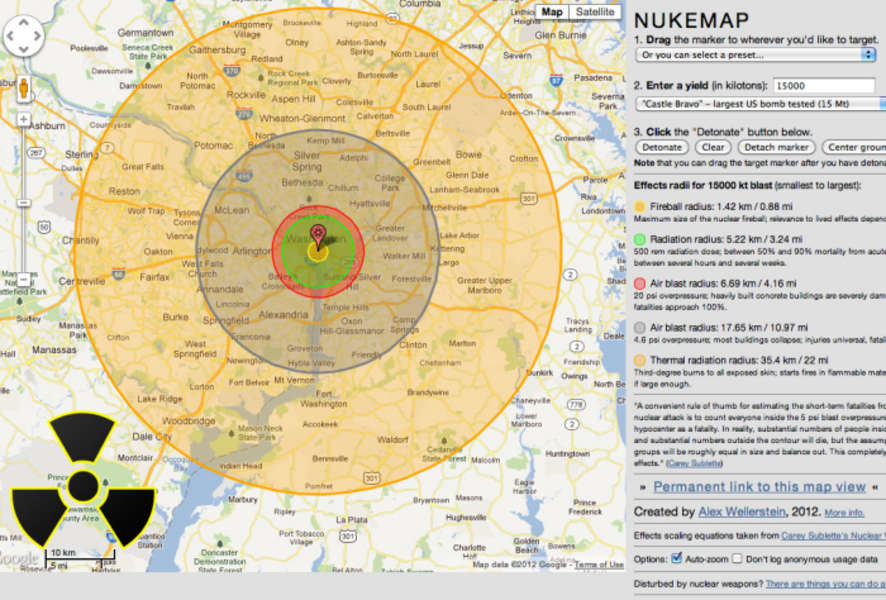The height and width of the screenshot is (600, 886).
Task: Click the gray air blast radius legend icon
Action: pyautogui.click(x=641, y=327)
